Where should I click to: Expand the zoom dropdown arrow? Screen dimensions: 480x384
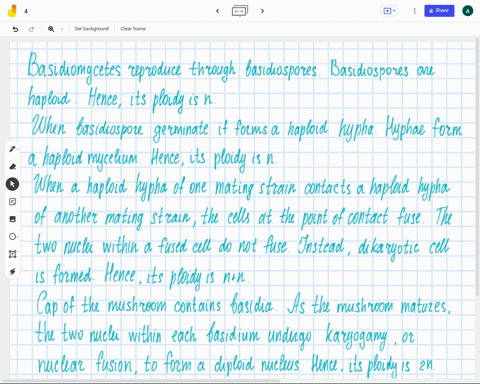click(x=62, y=29)
